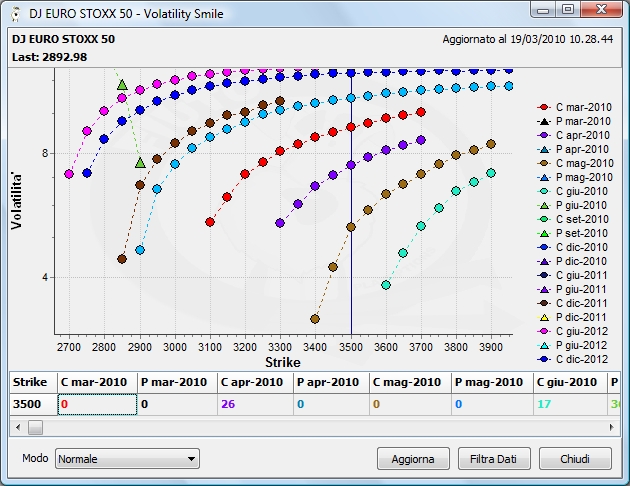This screenshot has width=630, height=486.
Task: Click the C dic-2011 legend marker
Action: pyautogui.click(x=544, y=303)
